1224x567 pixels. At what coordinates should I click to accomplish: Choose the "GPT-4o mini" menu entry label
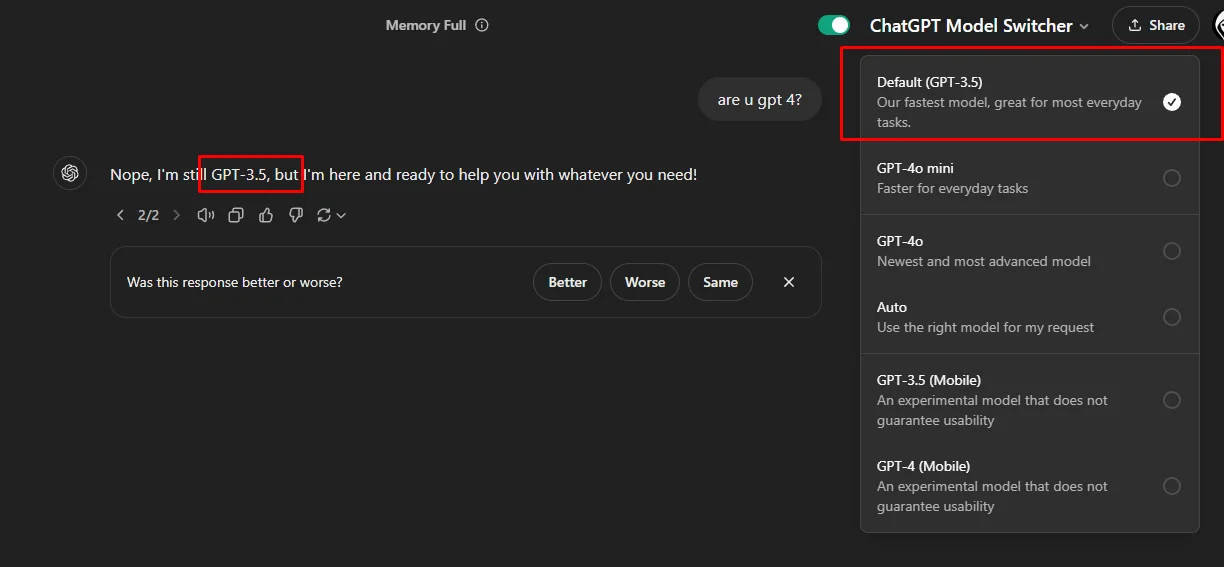click(x=915, y=168)
